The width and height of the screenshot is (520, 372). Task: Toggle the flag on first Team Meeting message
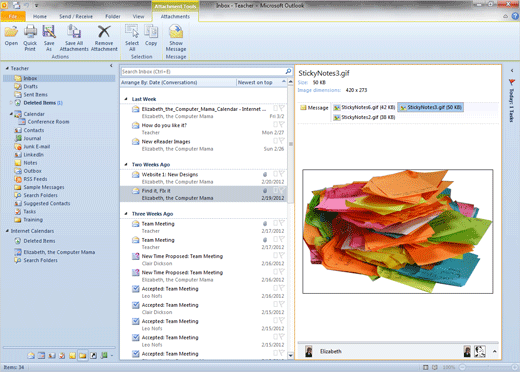[x=282, y=223]
